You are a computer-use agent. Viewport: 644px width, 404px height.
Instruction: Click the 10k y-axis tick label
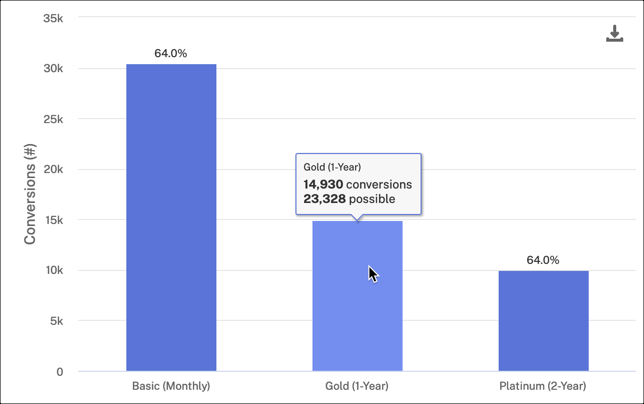[53, 271]
